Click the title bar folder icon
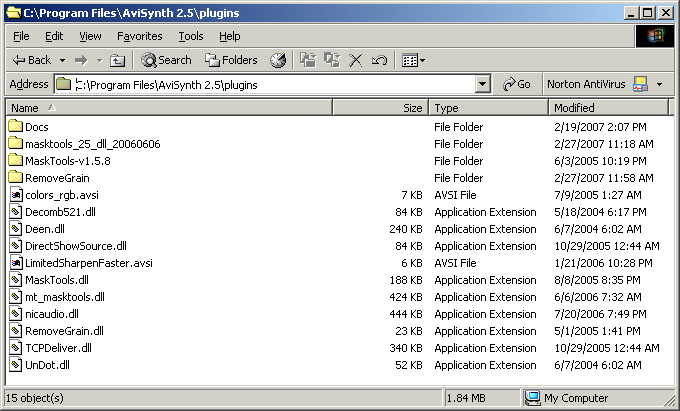This screenshot has width=680, height=411. point(13,13)
